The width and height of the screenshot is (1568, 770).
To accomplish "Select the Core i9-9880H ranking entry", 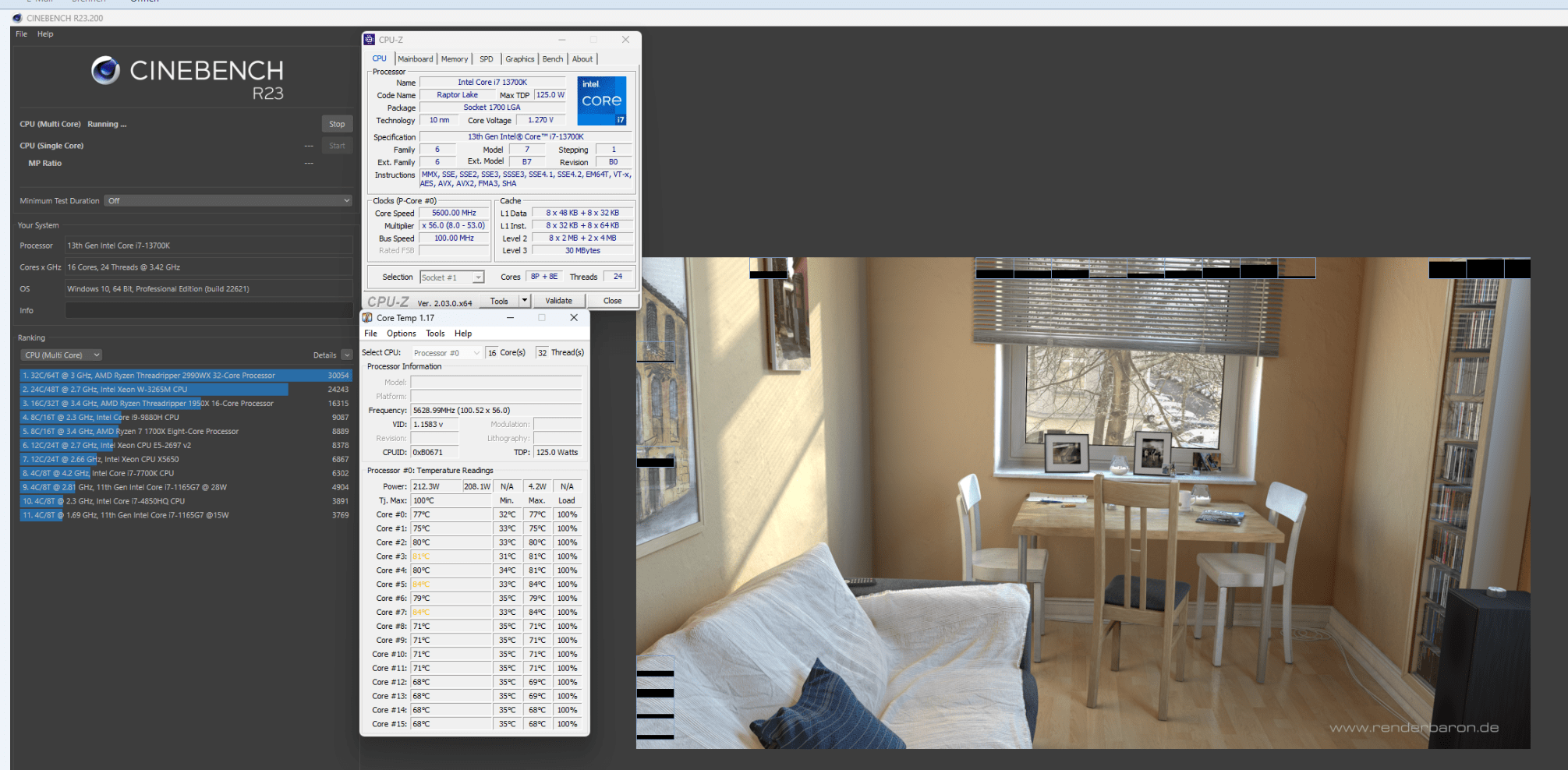I will coord(185,418).
